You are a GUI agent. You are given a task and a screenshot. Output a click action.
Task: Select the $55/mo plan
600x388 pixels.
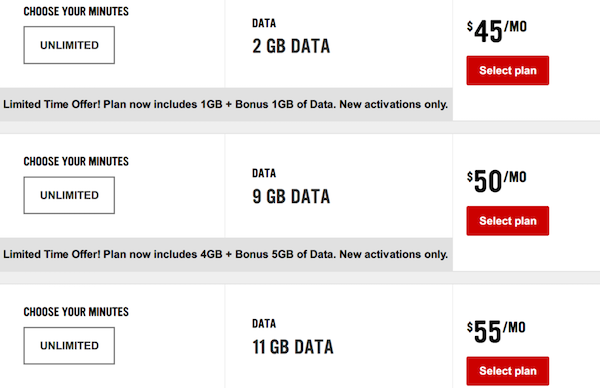(507, 371)
